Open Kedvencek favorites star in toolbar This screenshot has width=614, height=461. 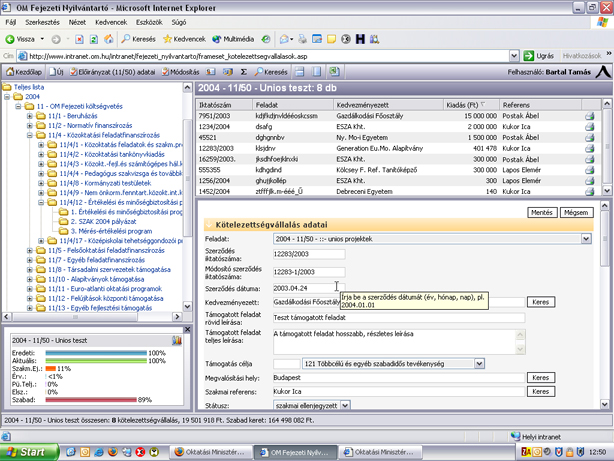pos(184,39)
